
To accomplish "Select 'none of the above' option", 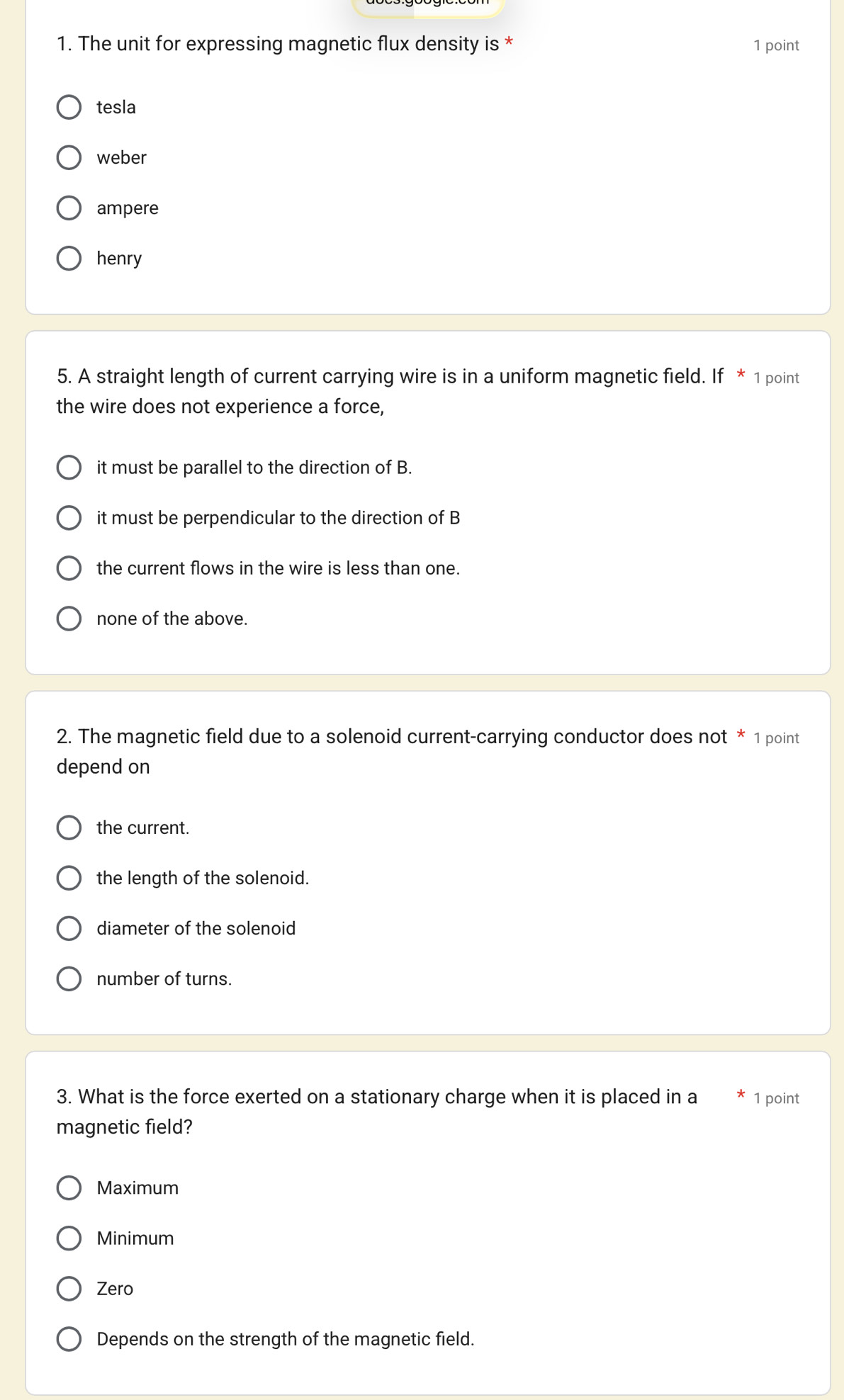I will (x=69, y=619).
